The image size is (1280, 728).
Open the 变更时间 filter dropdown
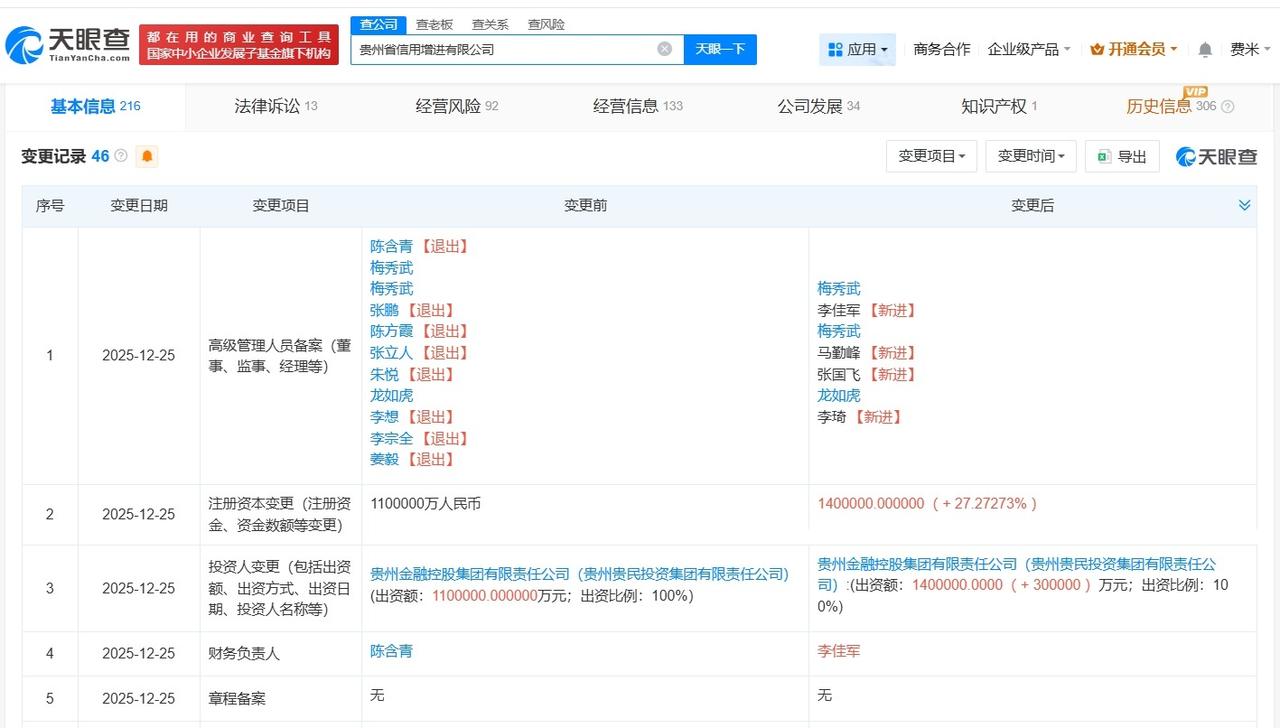point(1030,156)
